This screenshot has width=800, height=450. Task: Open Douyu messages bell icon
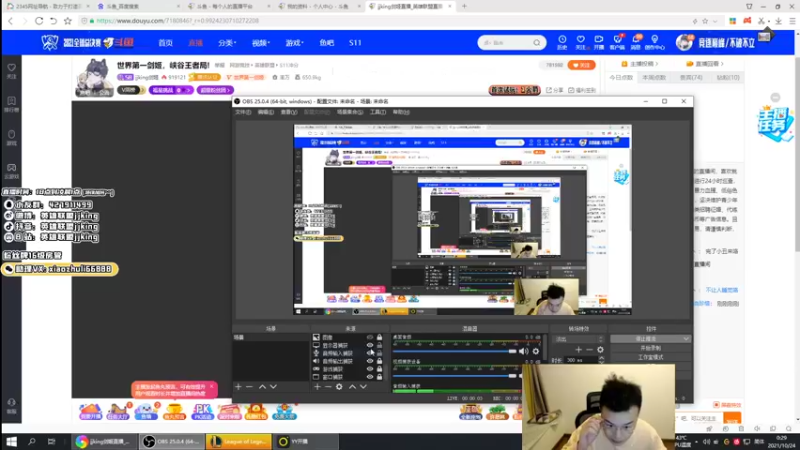636,42
